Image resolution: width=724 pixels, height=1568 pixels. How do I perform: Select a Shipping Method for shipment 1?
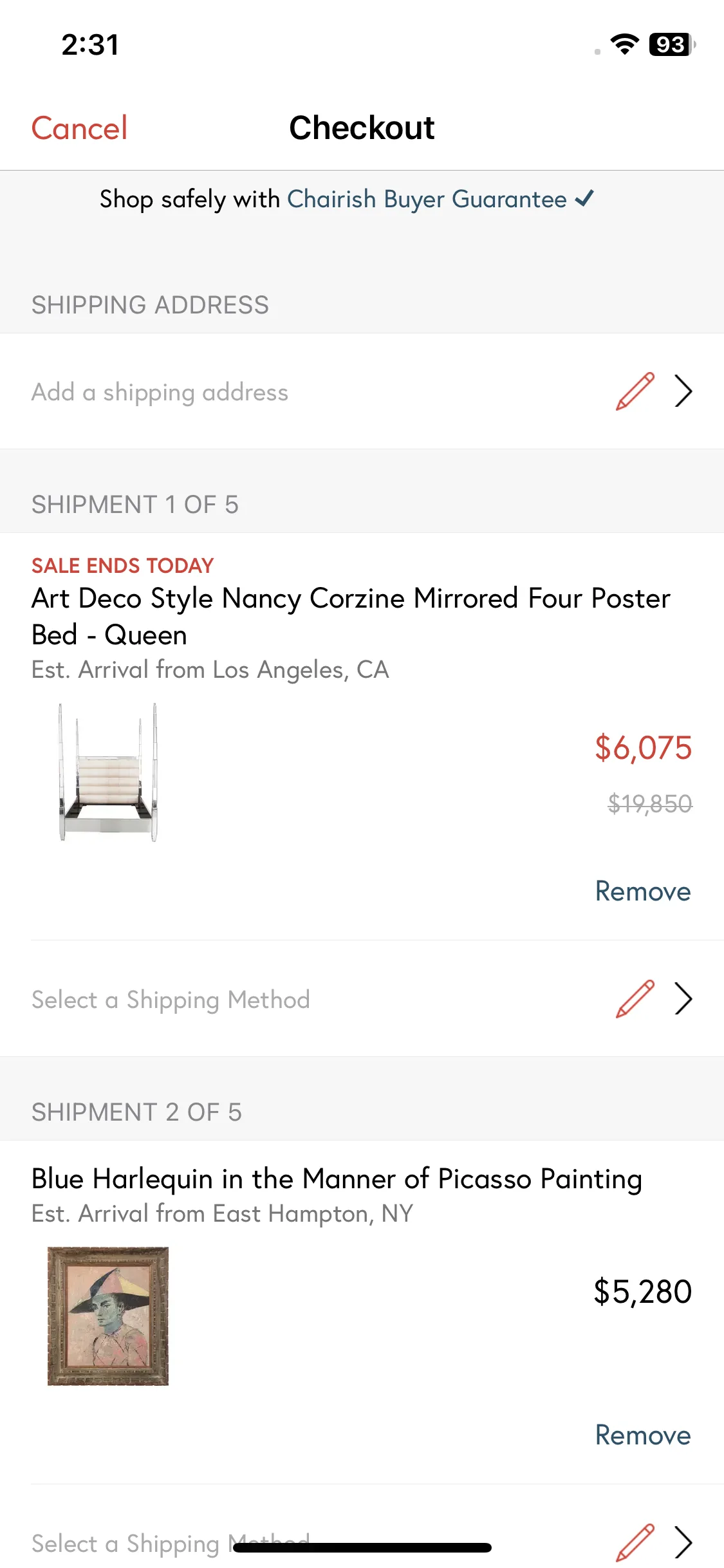coord(362,999)
